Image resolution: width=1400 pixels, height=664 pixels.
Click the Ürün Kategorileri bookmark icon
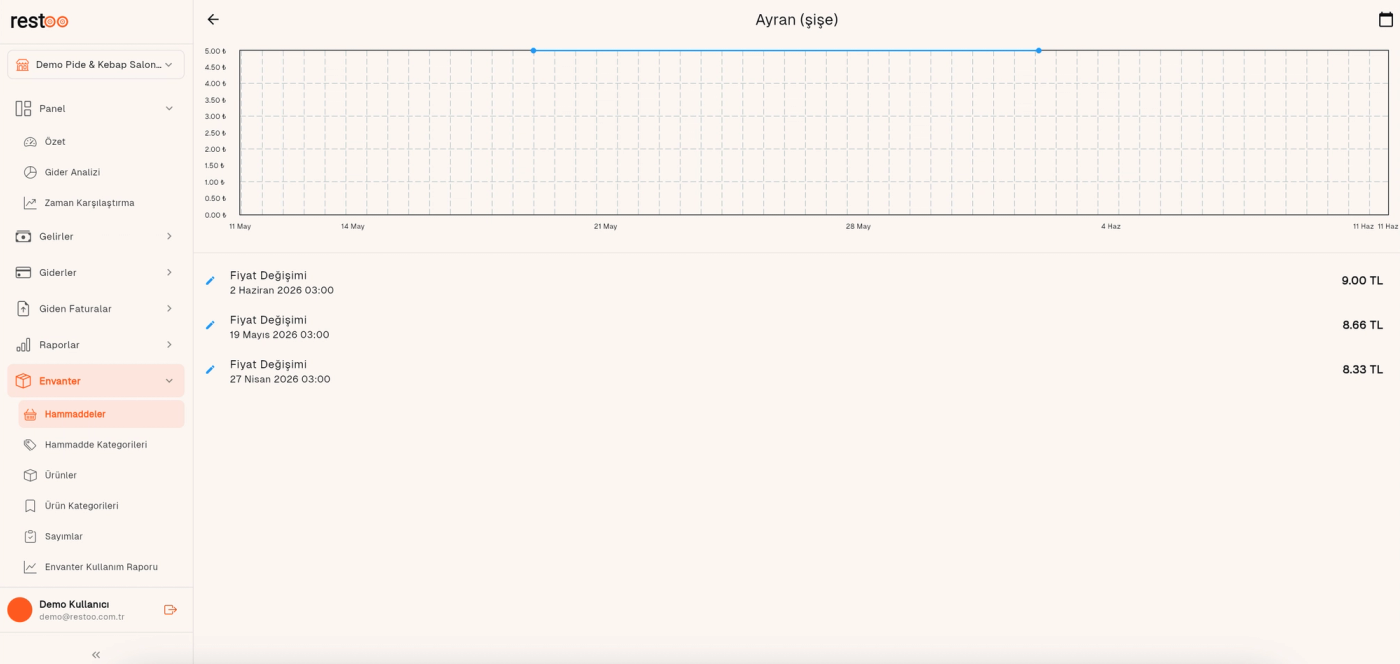pos(30,506)
